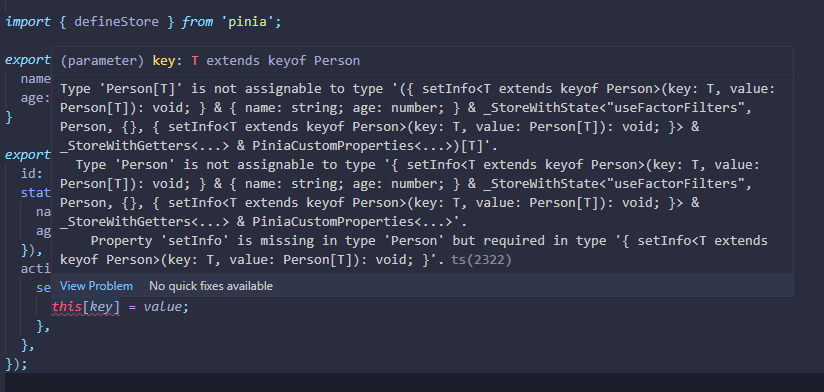
Task: Click the underlined 'this' keyword in the code
Action: (67, 306)
